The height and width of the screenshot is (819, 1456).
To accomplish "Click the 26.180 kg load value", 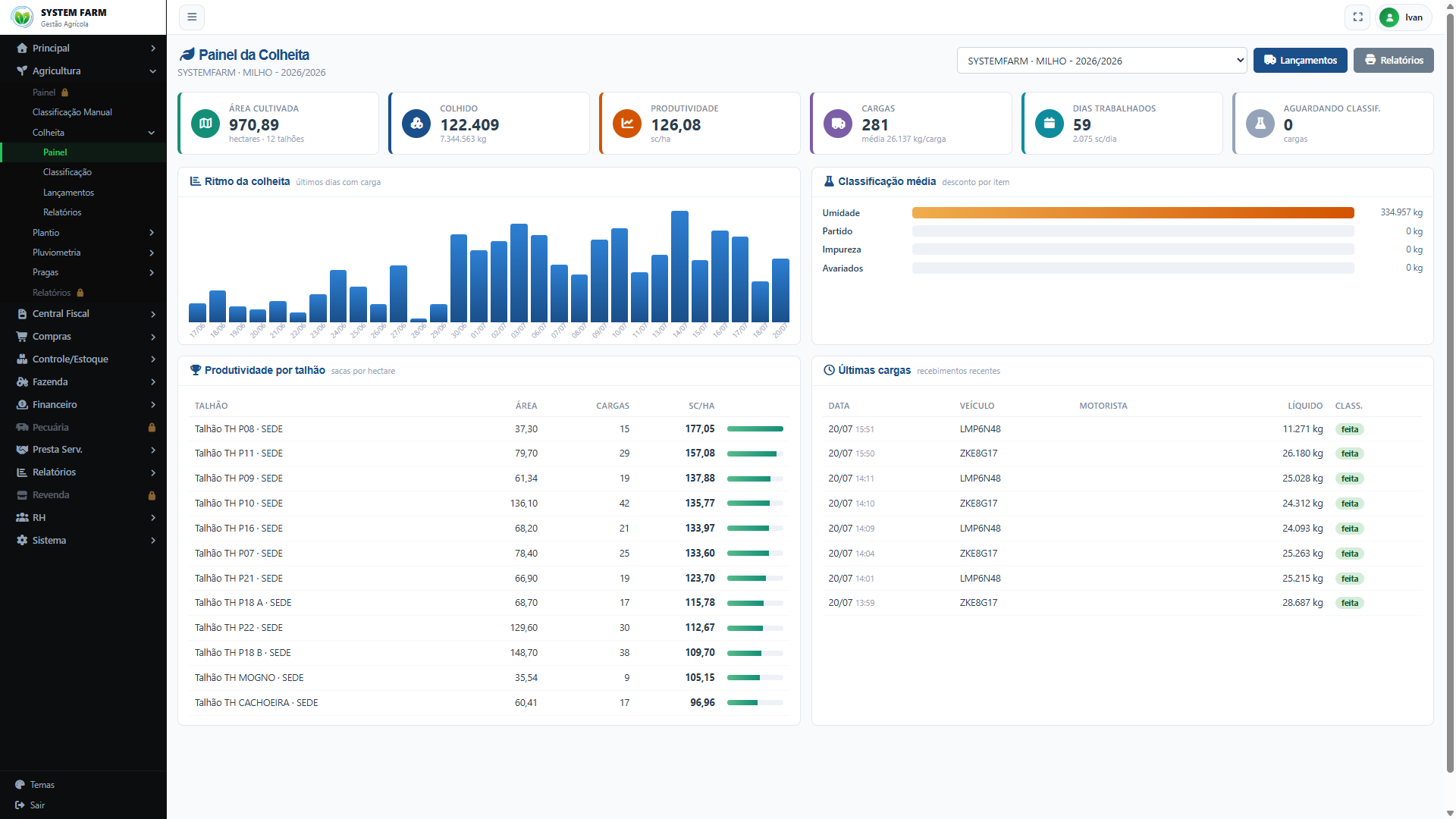I will point(1303,453).
